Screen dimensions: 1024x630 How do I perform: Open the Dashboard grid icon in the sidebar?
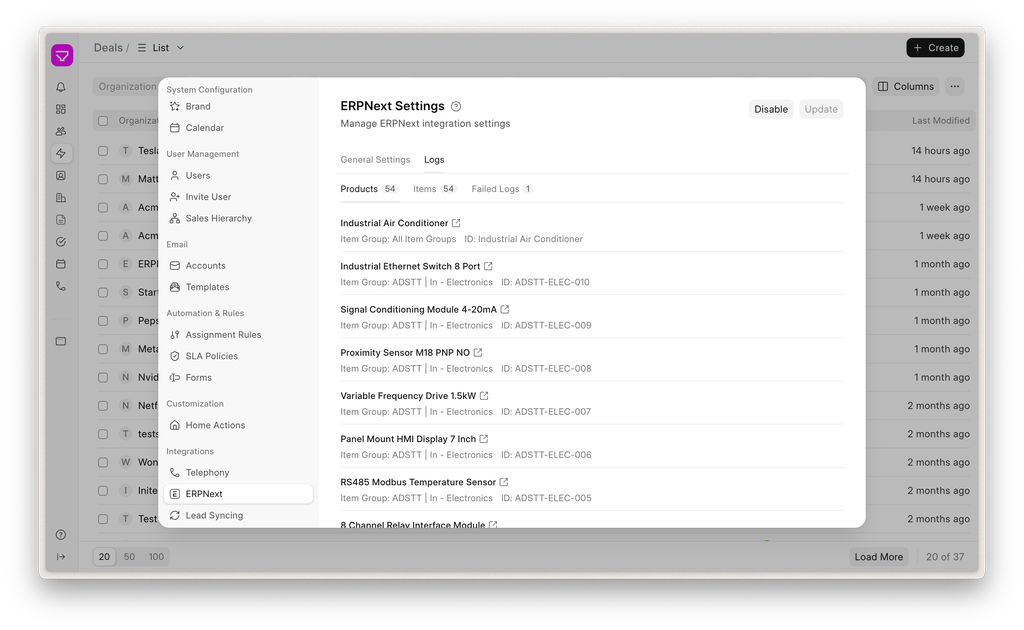(x=61, y=109)
